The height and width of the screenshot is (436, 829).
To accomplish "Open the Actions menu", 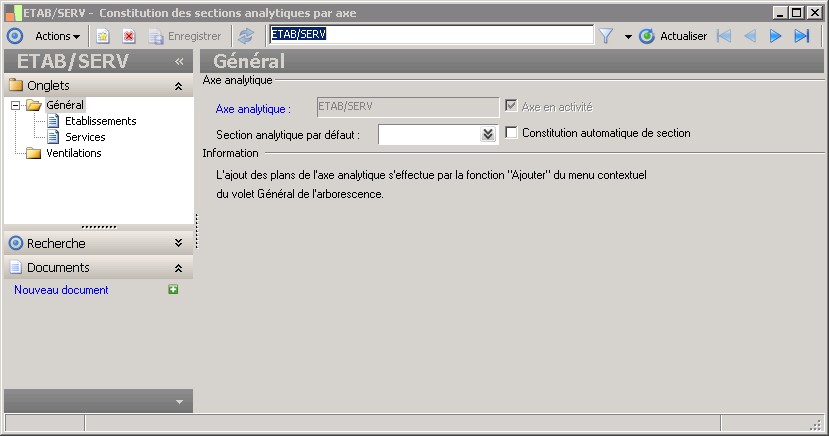I will pos(57,36).
